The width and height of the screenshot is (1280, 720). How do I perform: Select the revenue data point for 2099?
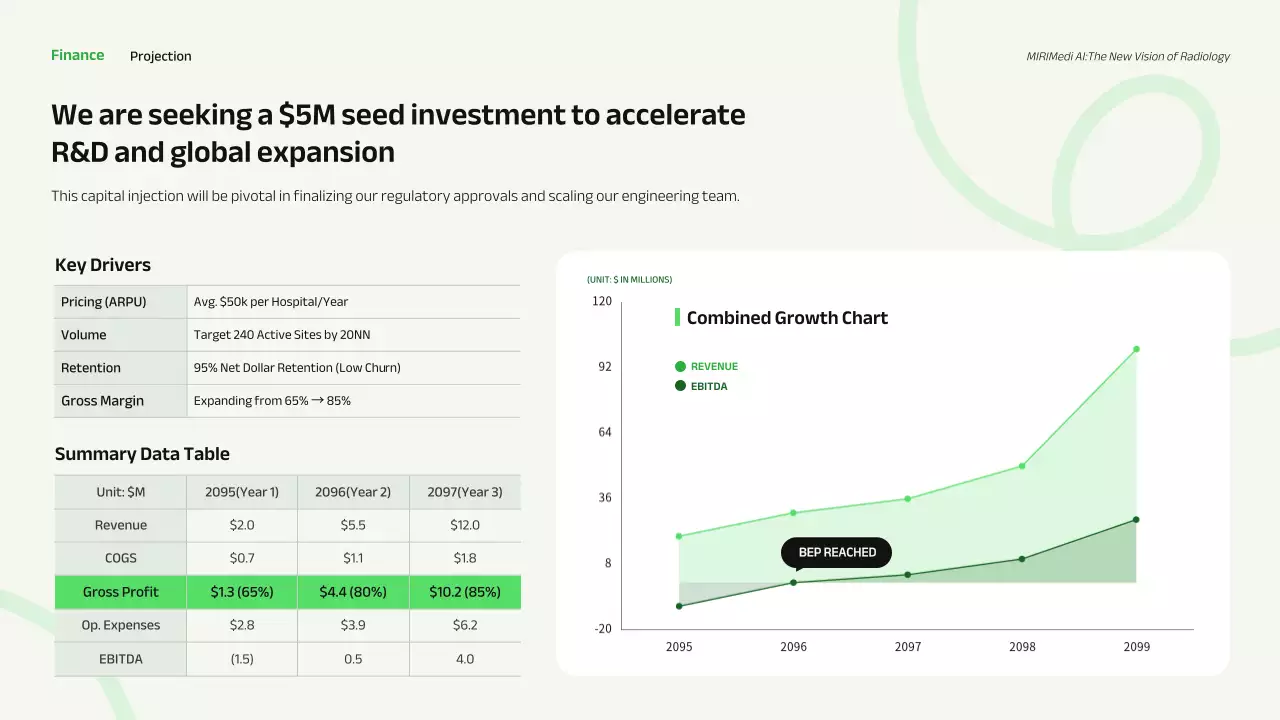pyautogui.click(x=1136, y=349)
